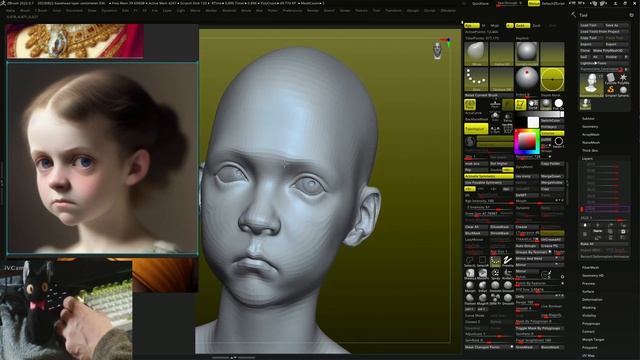Viewport: 640px width, 360px height.
Task: Select the Cylinder3D tool icon
Action: tap(611, 78)
